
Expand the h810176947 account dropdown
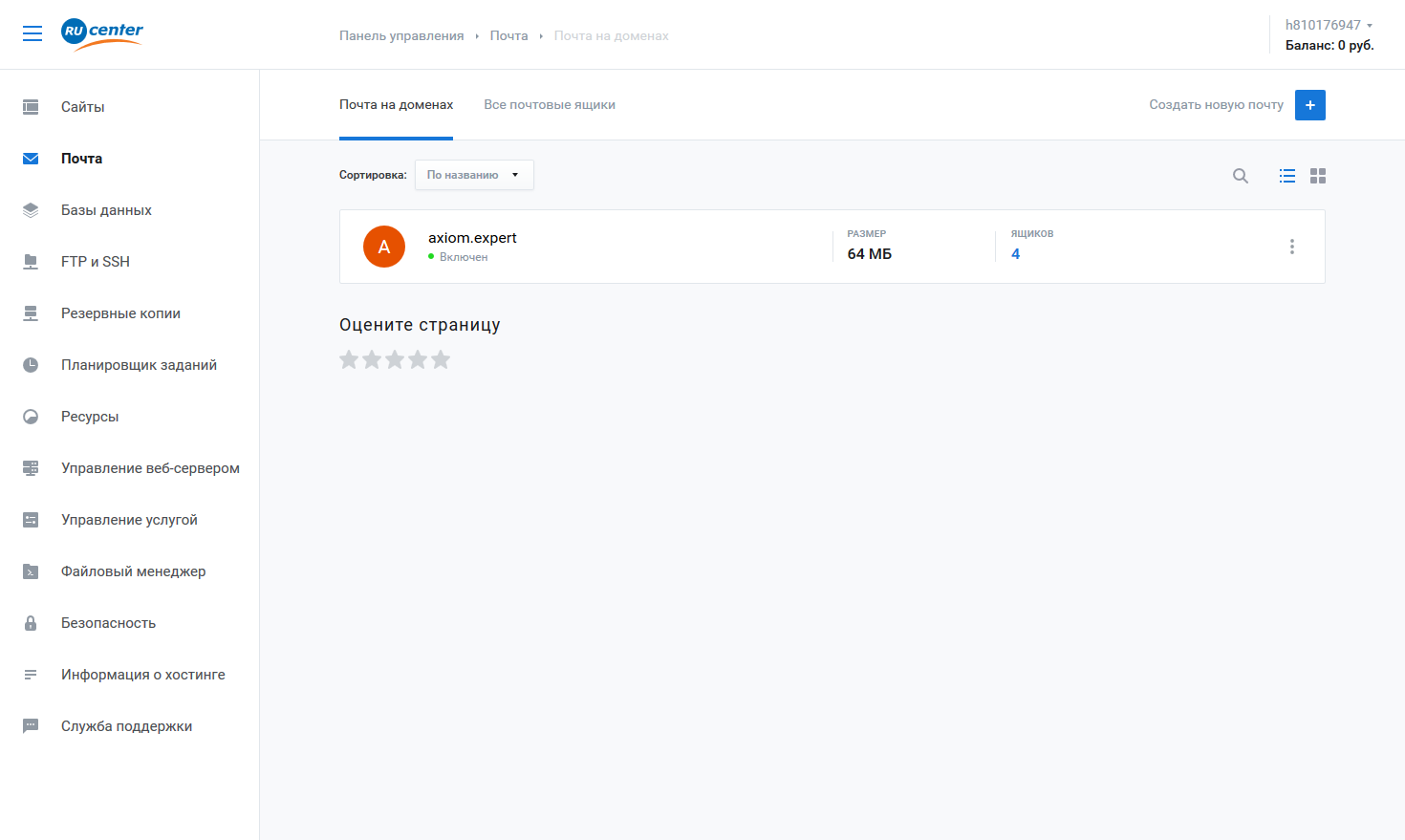click(1329, 25)
